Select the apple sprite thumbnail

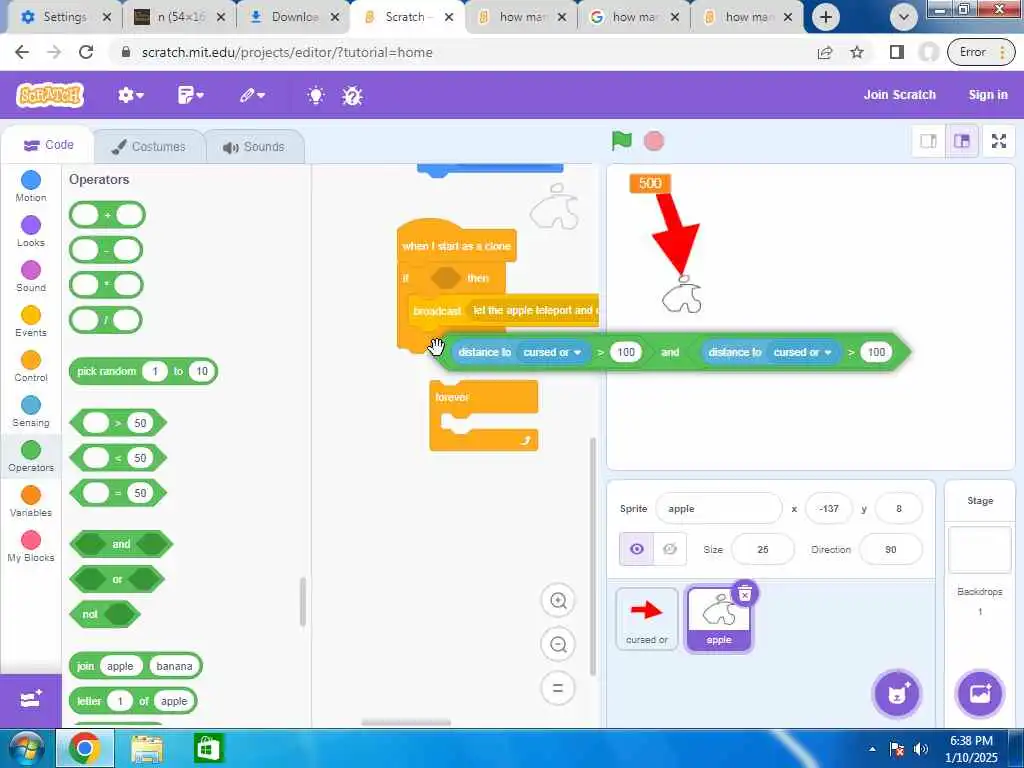click(x=718, y=618)
